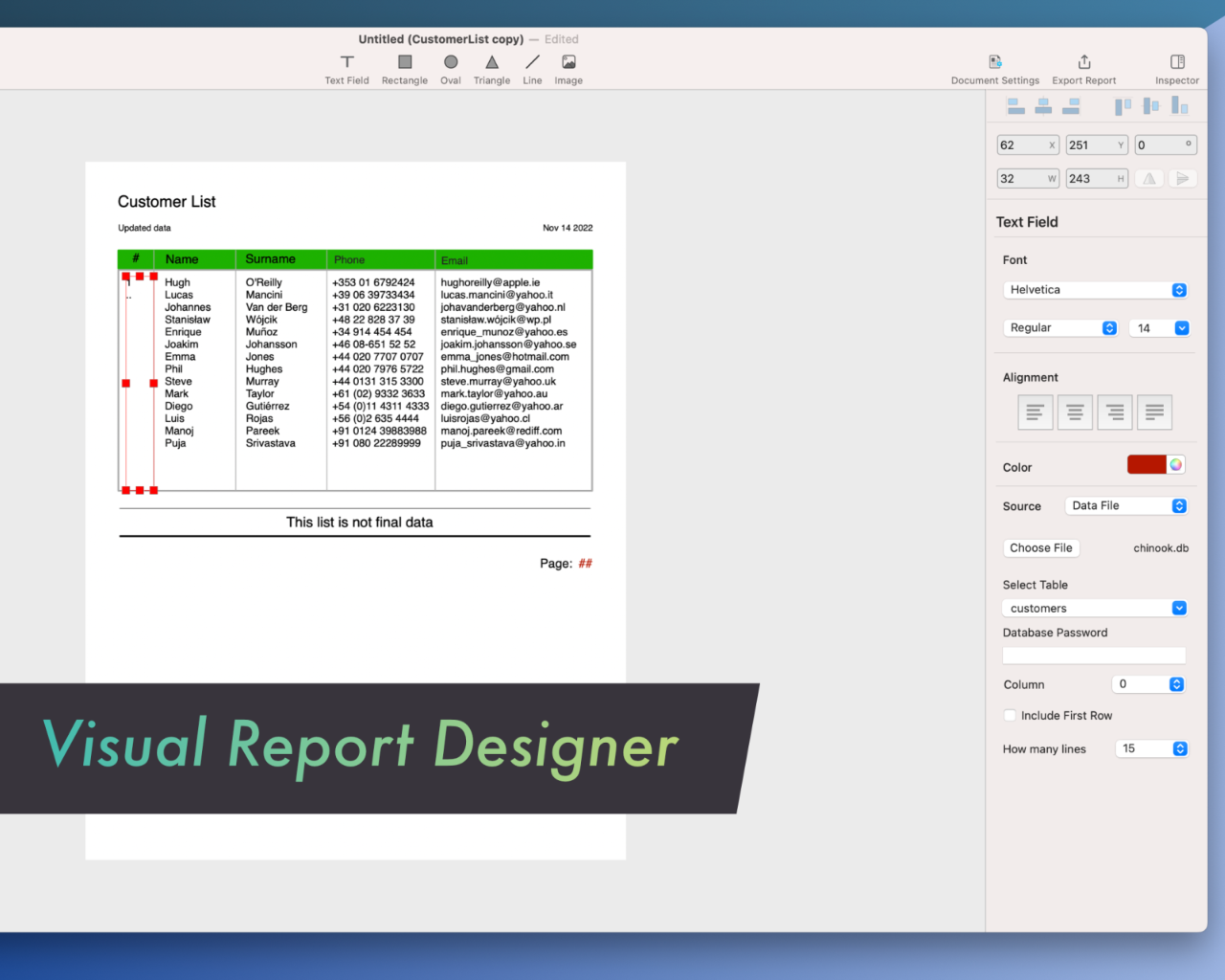Image resolution: width=1225 pixels, height=980 pixels.
Task: Open the font size 14 dropdown
Action: pos(1160,328)
